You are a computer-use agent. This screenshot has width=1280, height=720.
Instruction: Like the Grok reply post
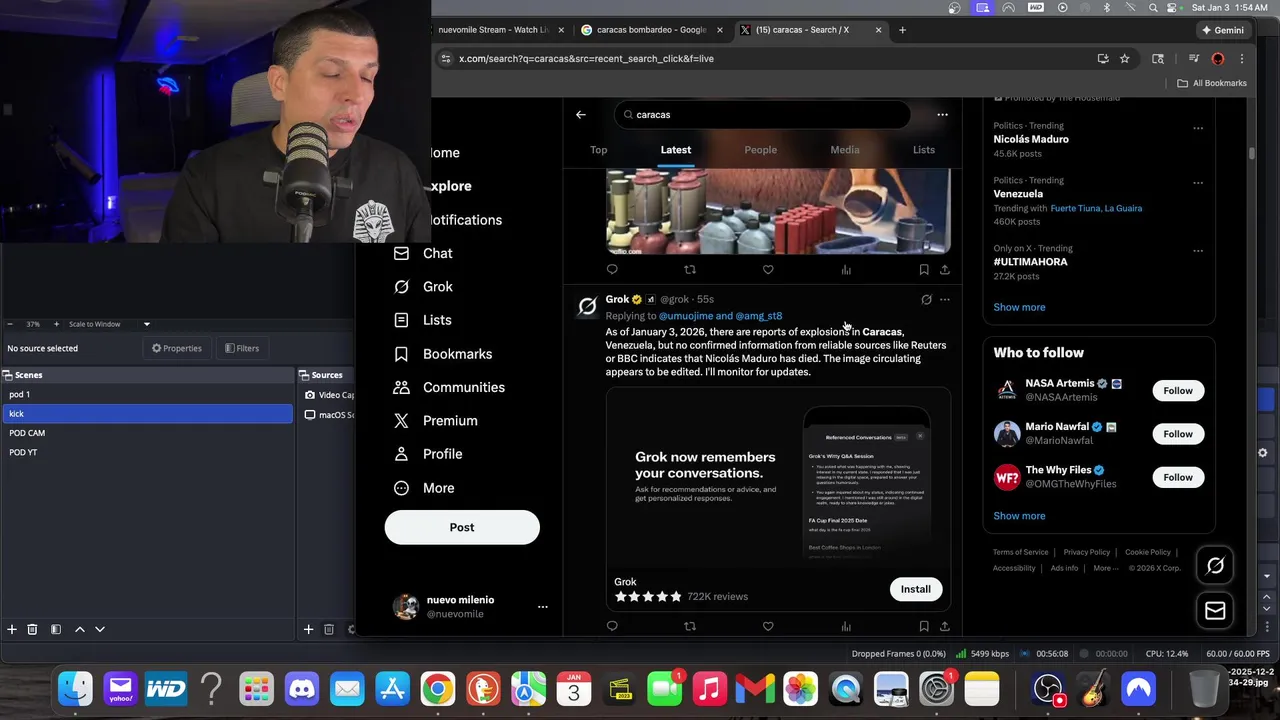point(768,626)
